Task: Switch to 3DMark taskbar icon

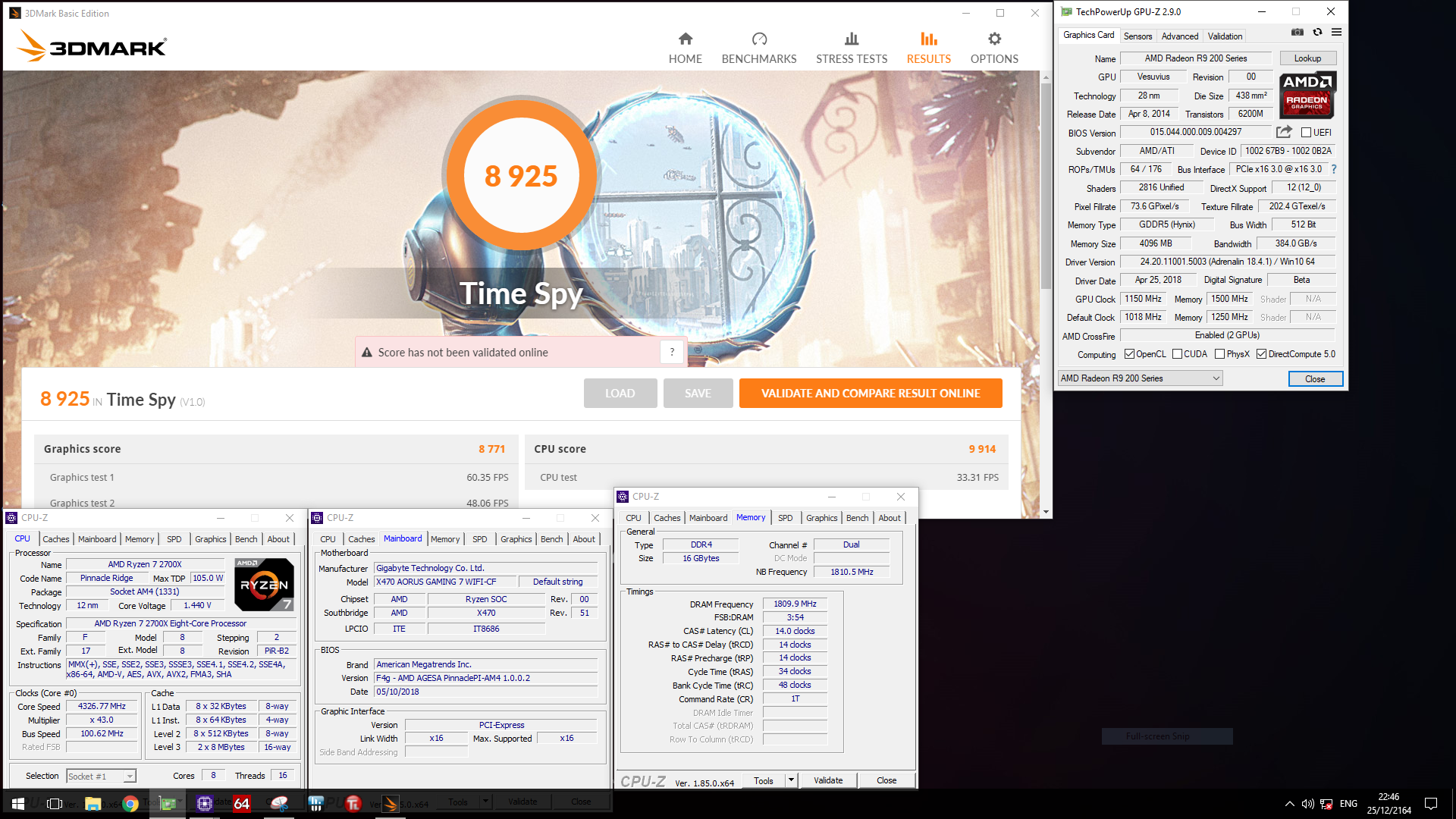Action: [391, 804]
